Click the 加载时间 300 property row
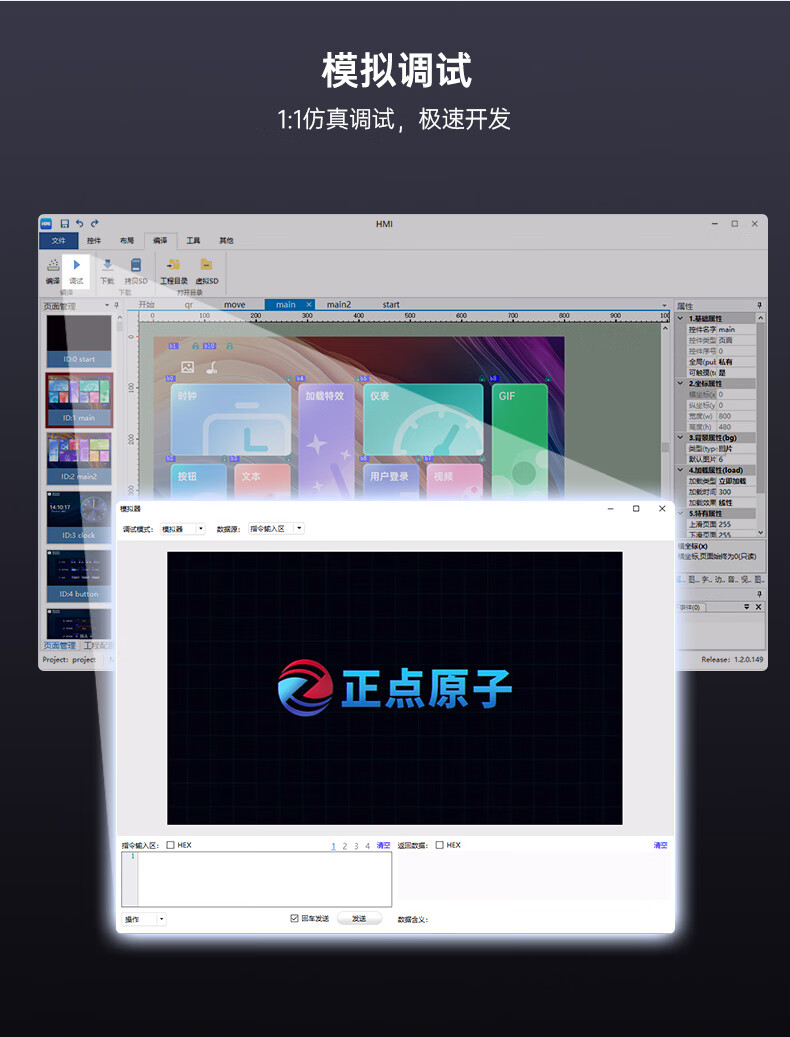Image resolution: width=790 pixels, height=1037 pixels. pyautogui.click(x=721, y=492)
